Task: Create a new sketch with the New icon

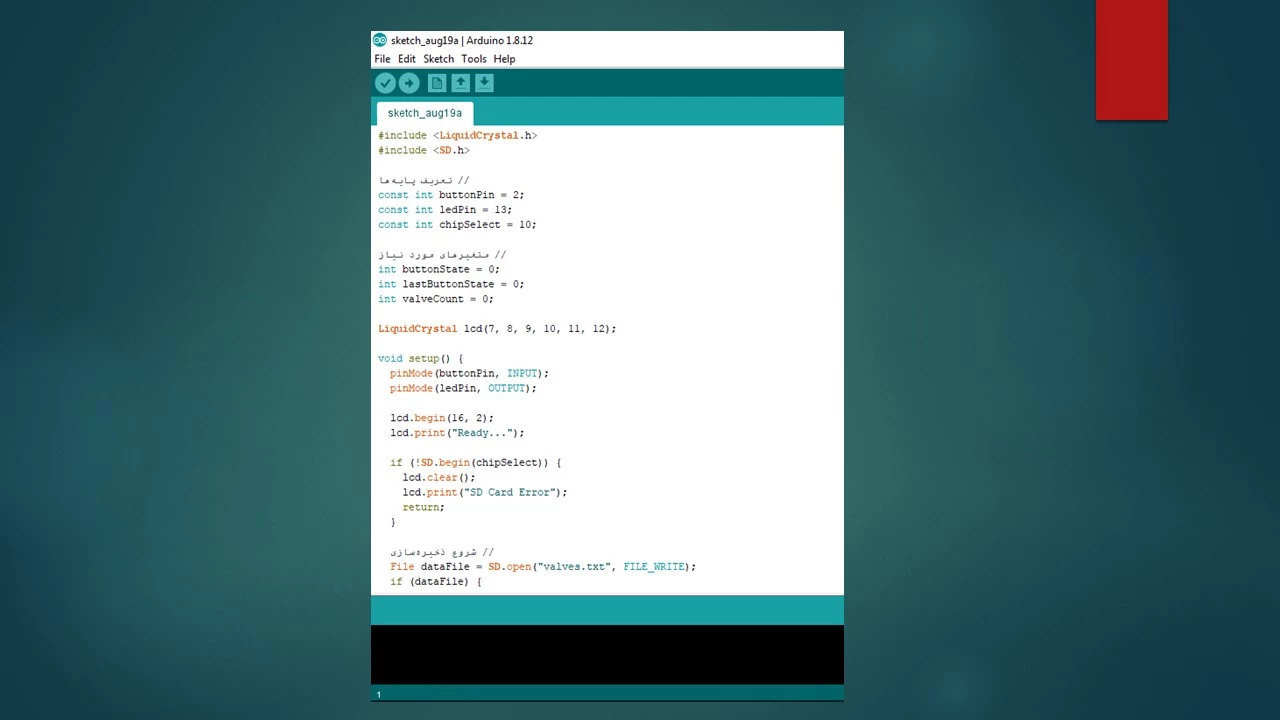Action: click(436, 83)
